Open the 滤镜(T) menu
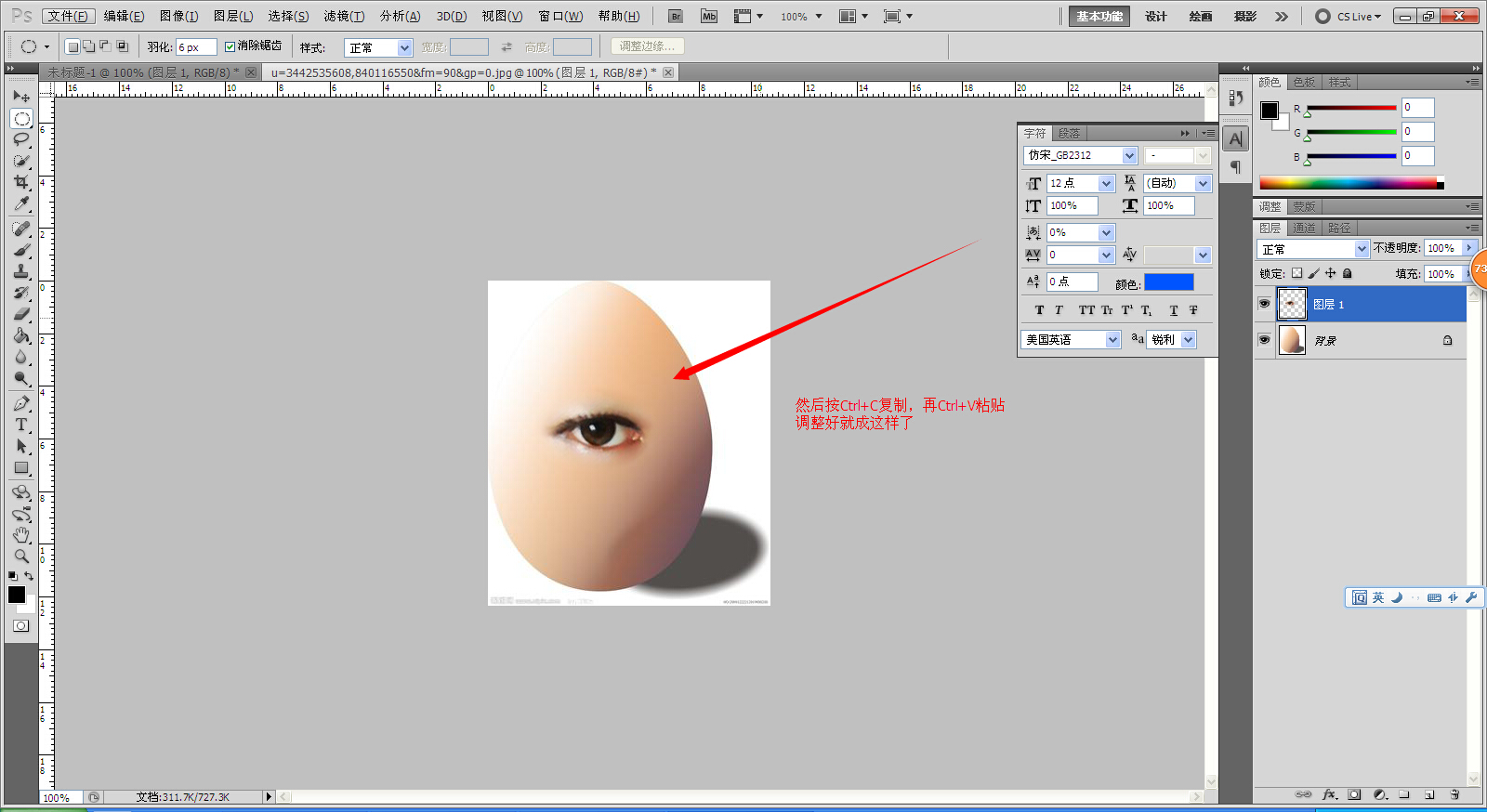The height and width of the screenshot is (812, 1487). 344,16
